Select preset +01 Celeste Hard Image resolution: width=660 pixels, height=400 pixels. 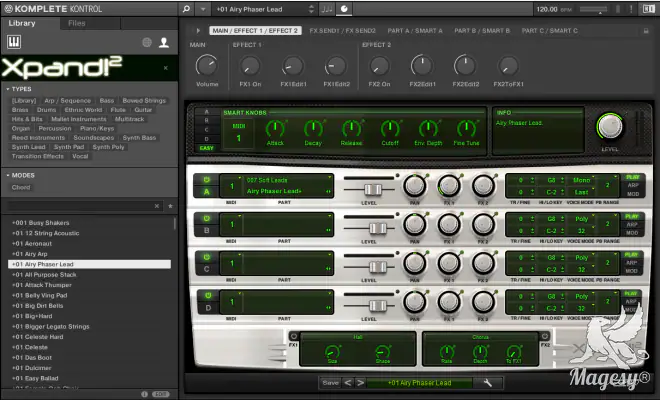tap(89, 337)
